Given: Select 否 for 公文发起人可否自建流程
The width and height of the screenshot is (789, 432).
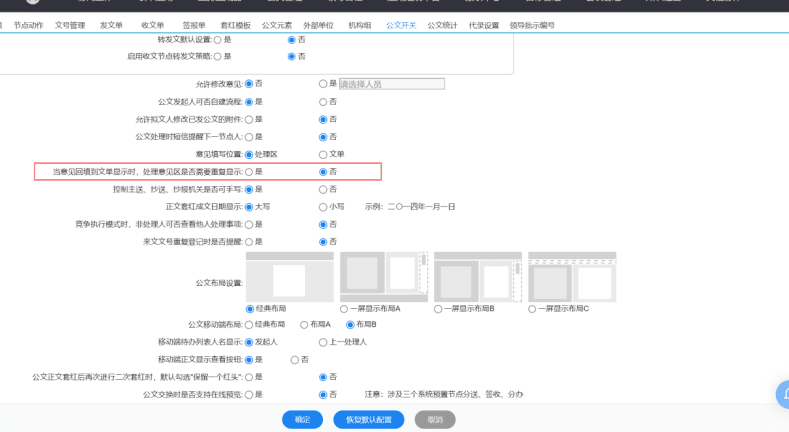Looking at the screenshot, I should [323, 102].
